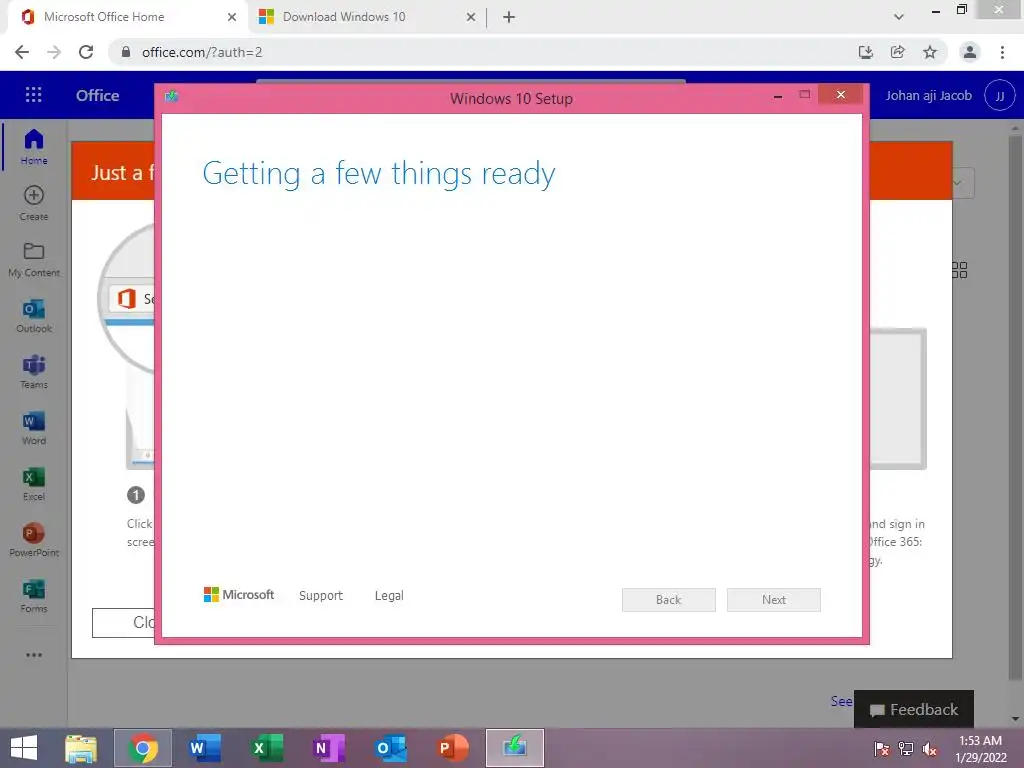The height and width of the screenshot is (768, 1024).
Task: Open Create in Office sidebar
Action: click(x=34, y=203)
